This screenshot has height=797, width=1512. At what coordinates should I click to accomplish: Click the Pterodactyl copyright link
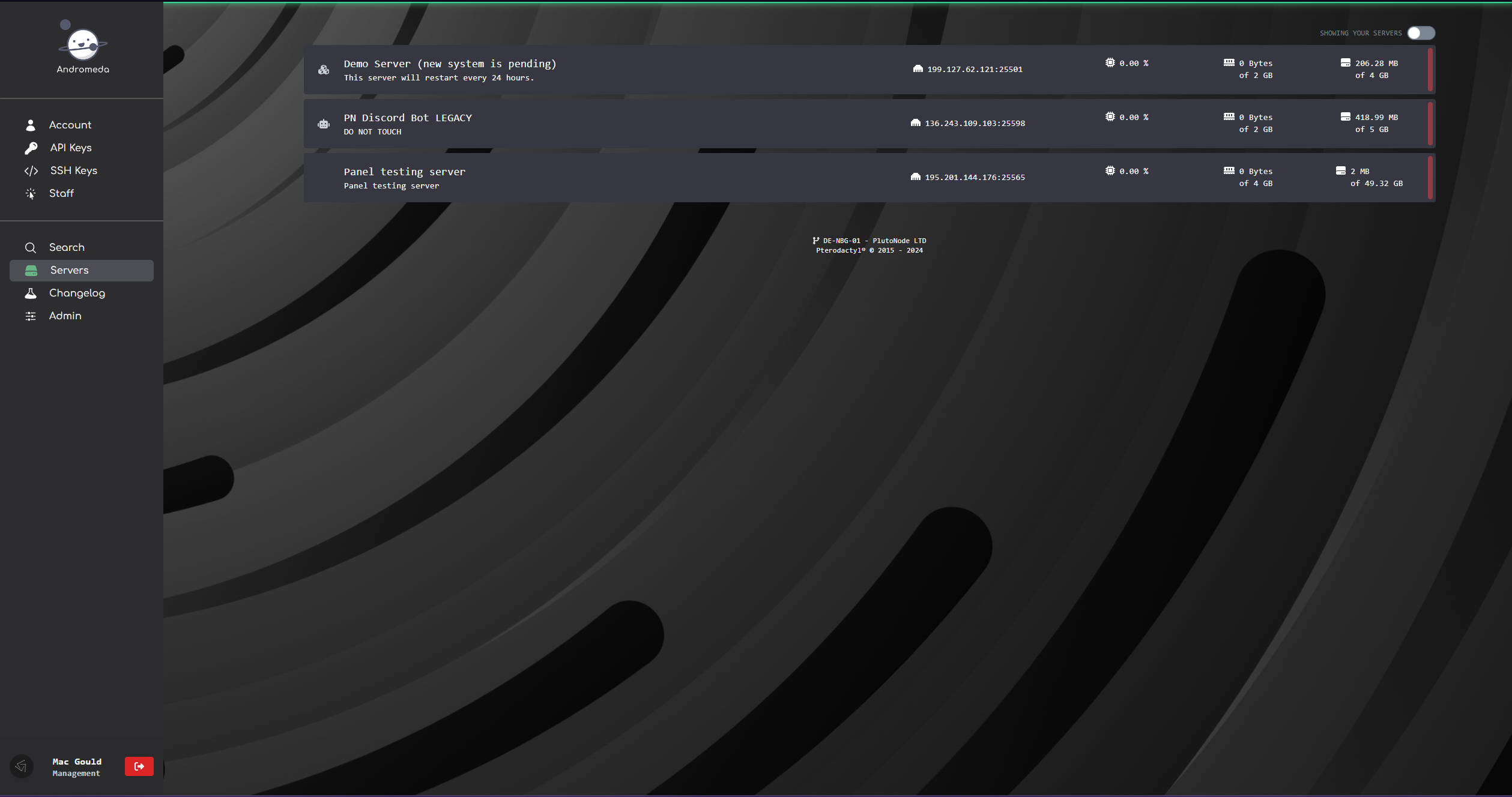coord(869,250)
